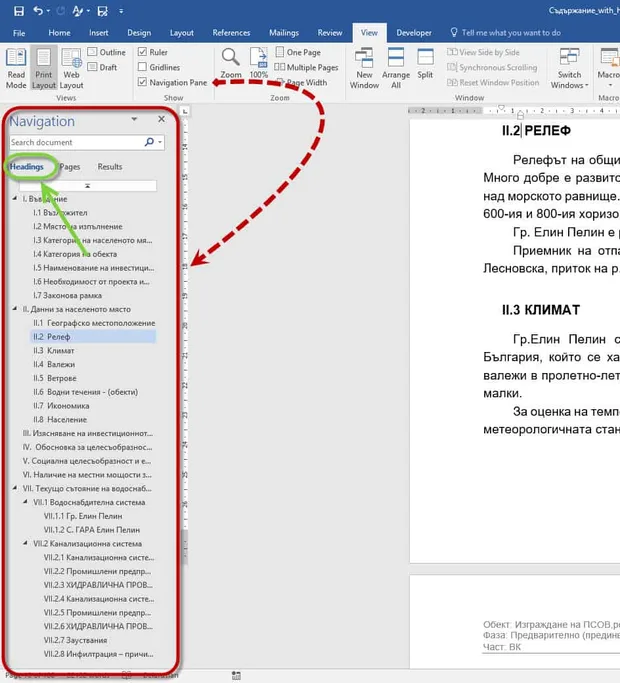Choose Multiple Pages zoom

306,67
